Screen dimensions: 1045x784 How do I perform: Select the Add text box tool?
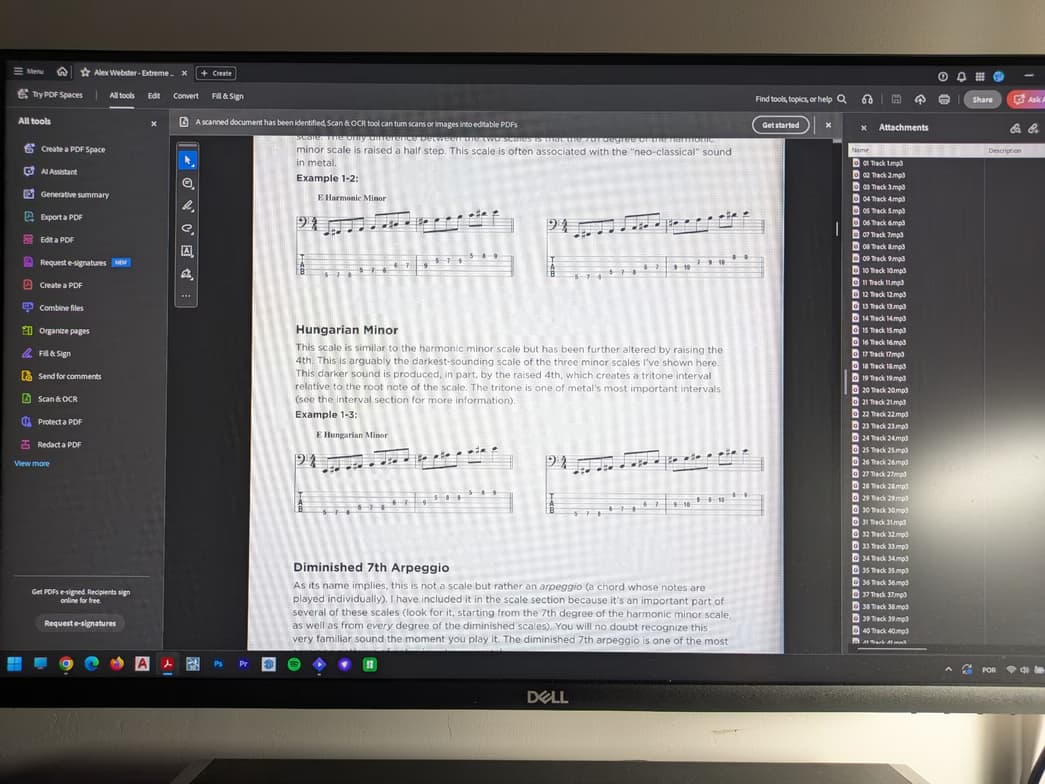pos(187,250)
